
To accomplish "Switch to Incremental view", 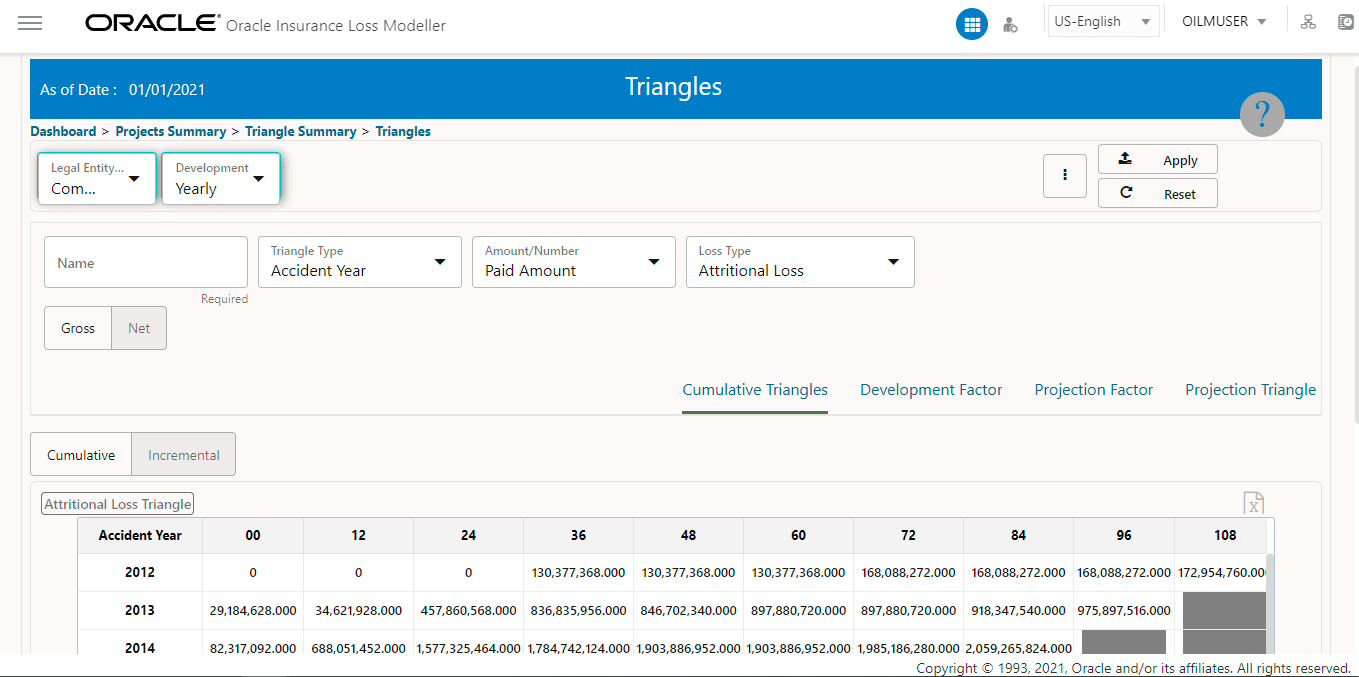I will [x=184, y=455].
